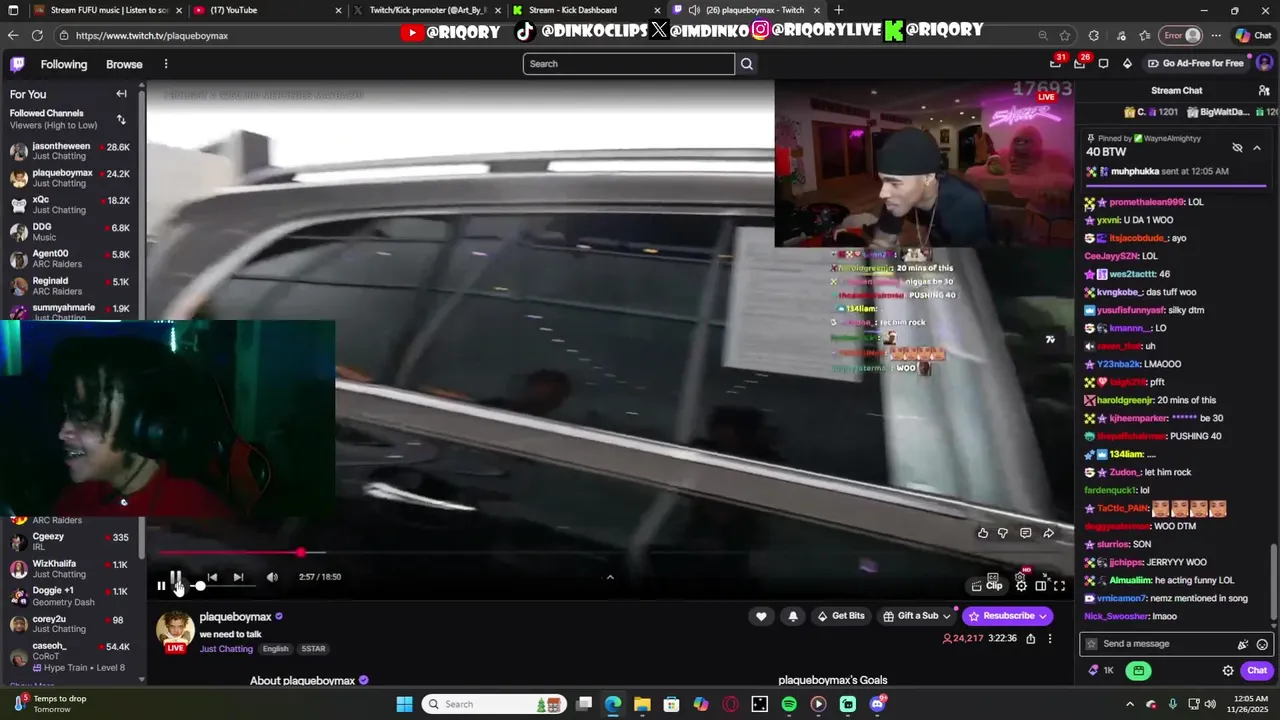Click the Twitch player pause button
This screenshot has width=1280, height=720.
(x=161, y=586)
